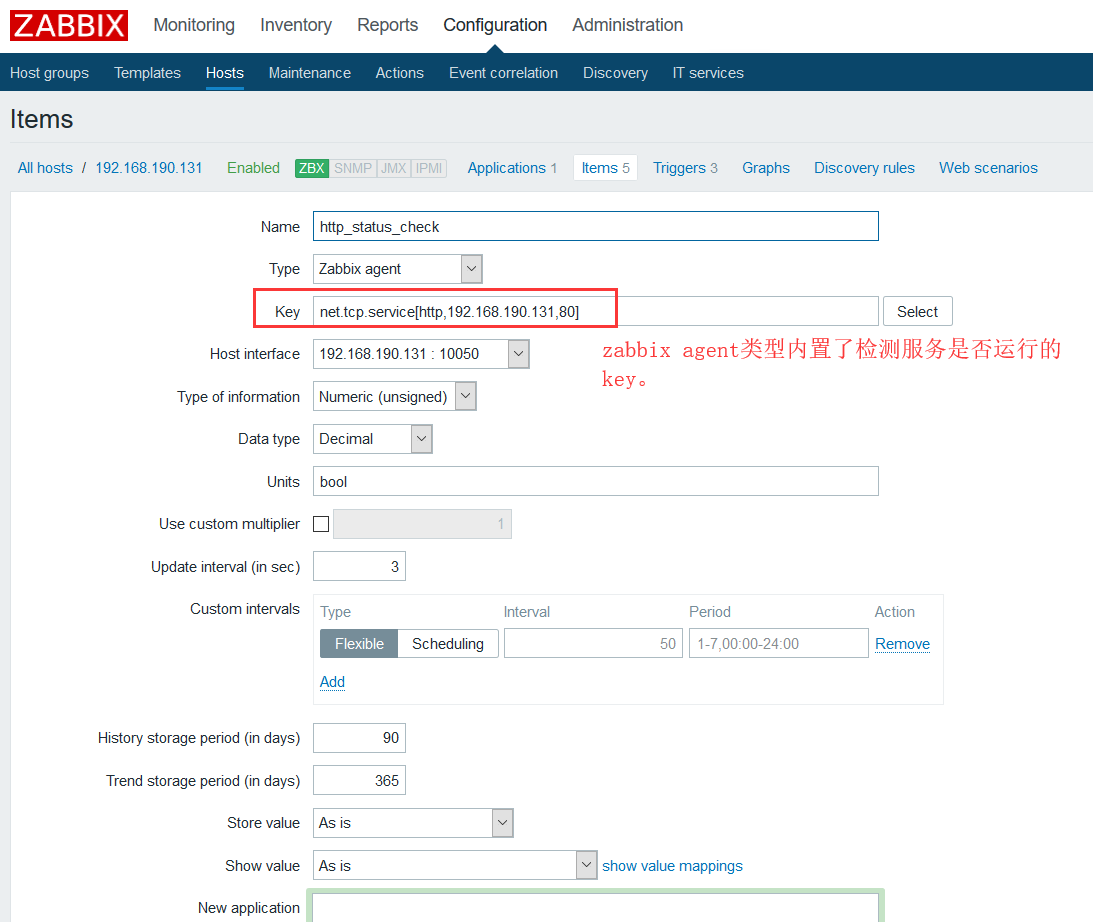Image resolution: width=1093 pixels, height=922 pixels.
Task: Select the Flexible interval type
Action: [x=359, y=643]
